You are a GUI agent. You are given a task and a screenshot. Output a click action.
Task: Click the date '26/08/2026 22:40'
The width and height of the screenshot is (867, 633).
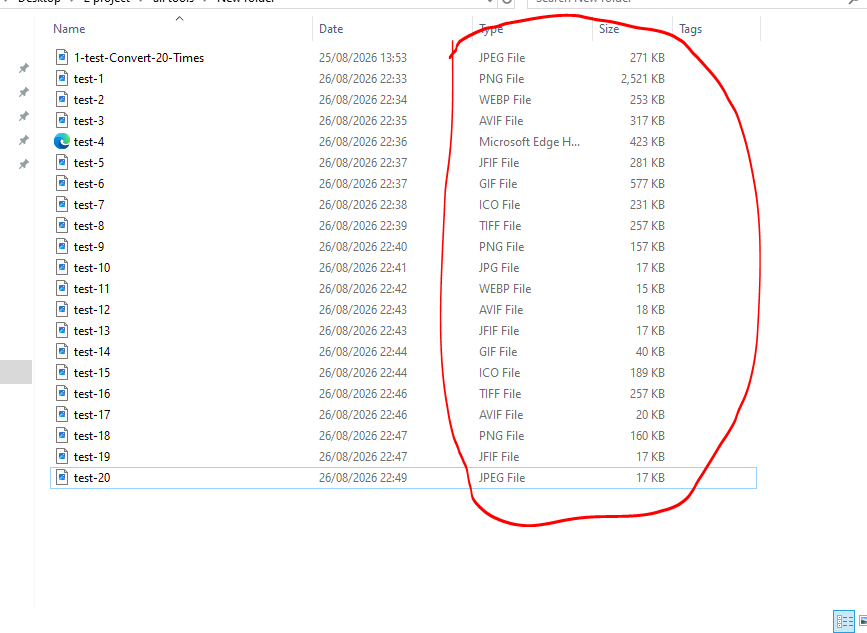[363, 247]
